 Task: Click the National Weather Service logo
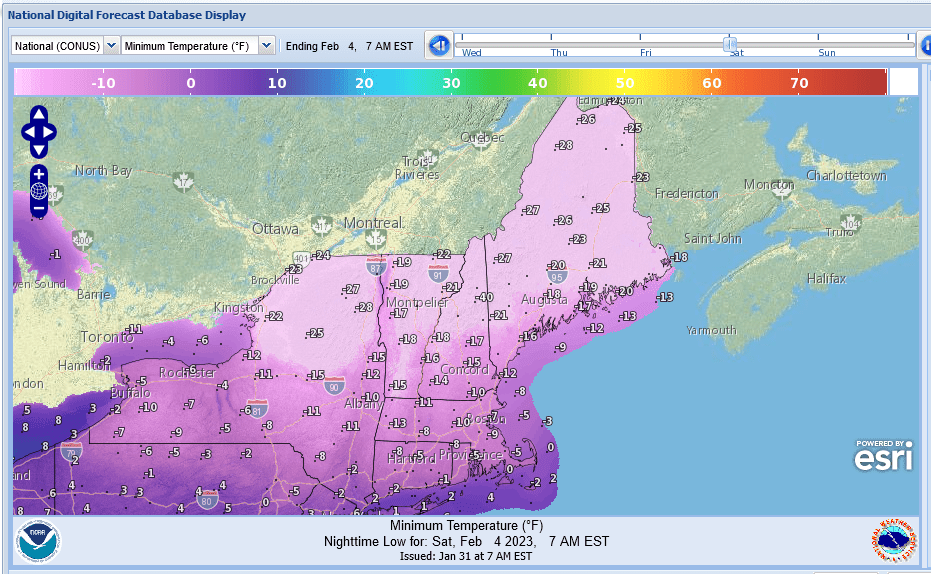coord(891,541)
